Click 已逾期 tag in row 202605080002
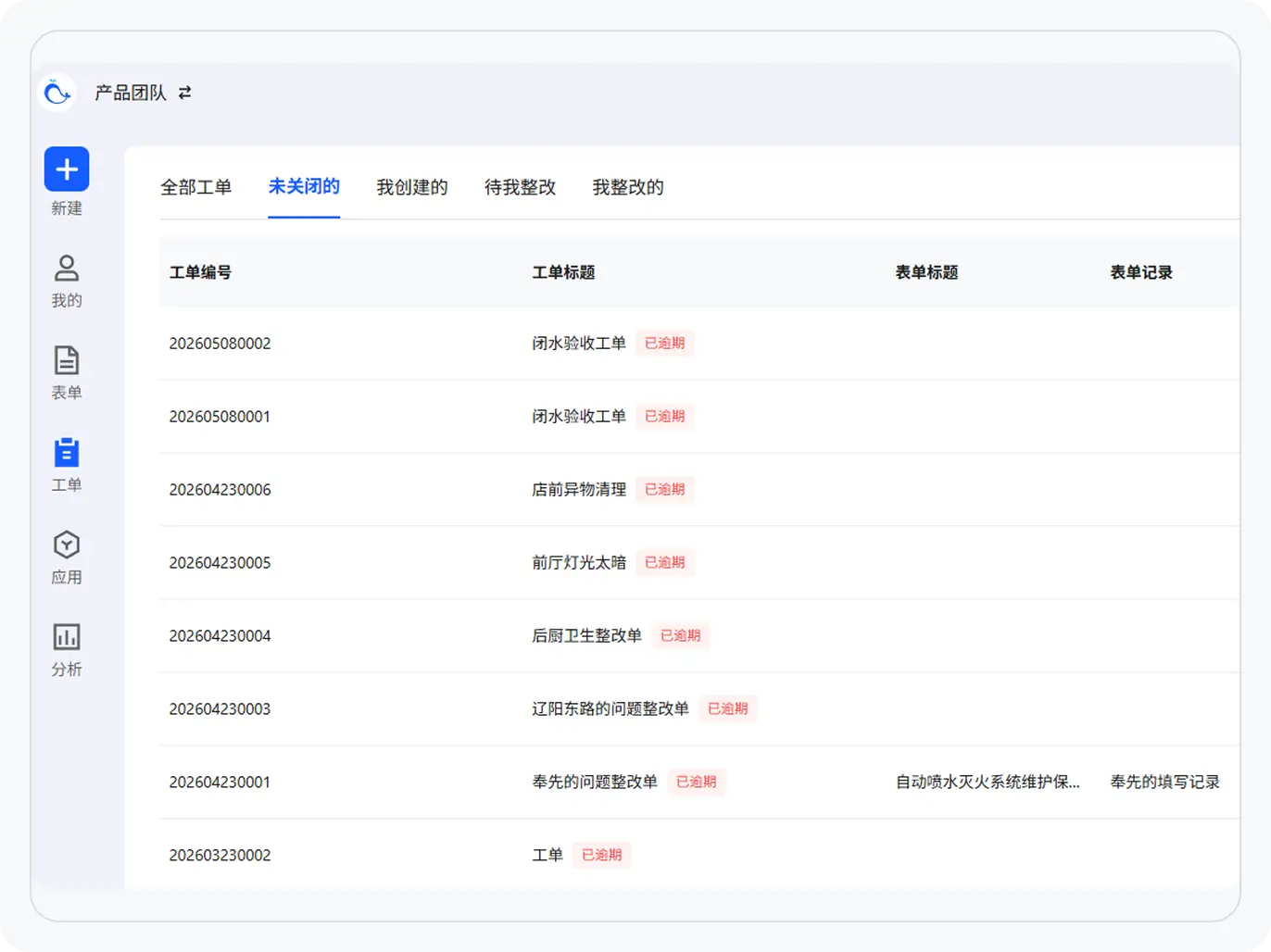The image size is (1271, 952). click(x=665, y=344)
